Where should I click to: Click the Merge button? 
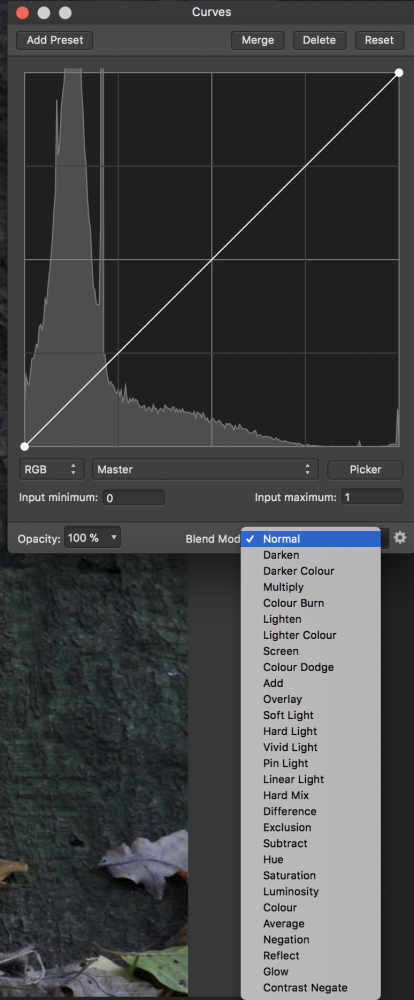click(257, 40)
